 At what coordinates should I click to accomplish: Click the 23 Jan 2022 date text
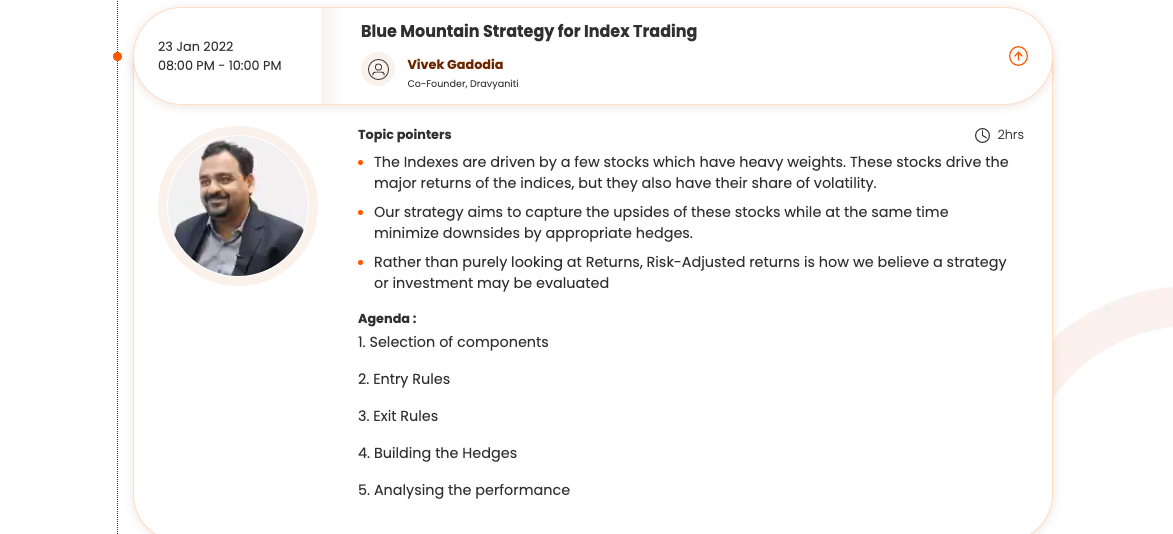(196, 47)
